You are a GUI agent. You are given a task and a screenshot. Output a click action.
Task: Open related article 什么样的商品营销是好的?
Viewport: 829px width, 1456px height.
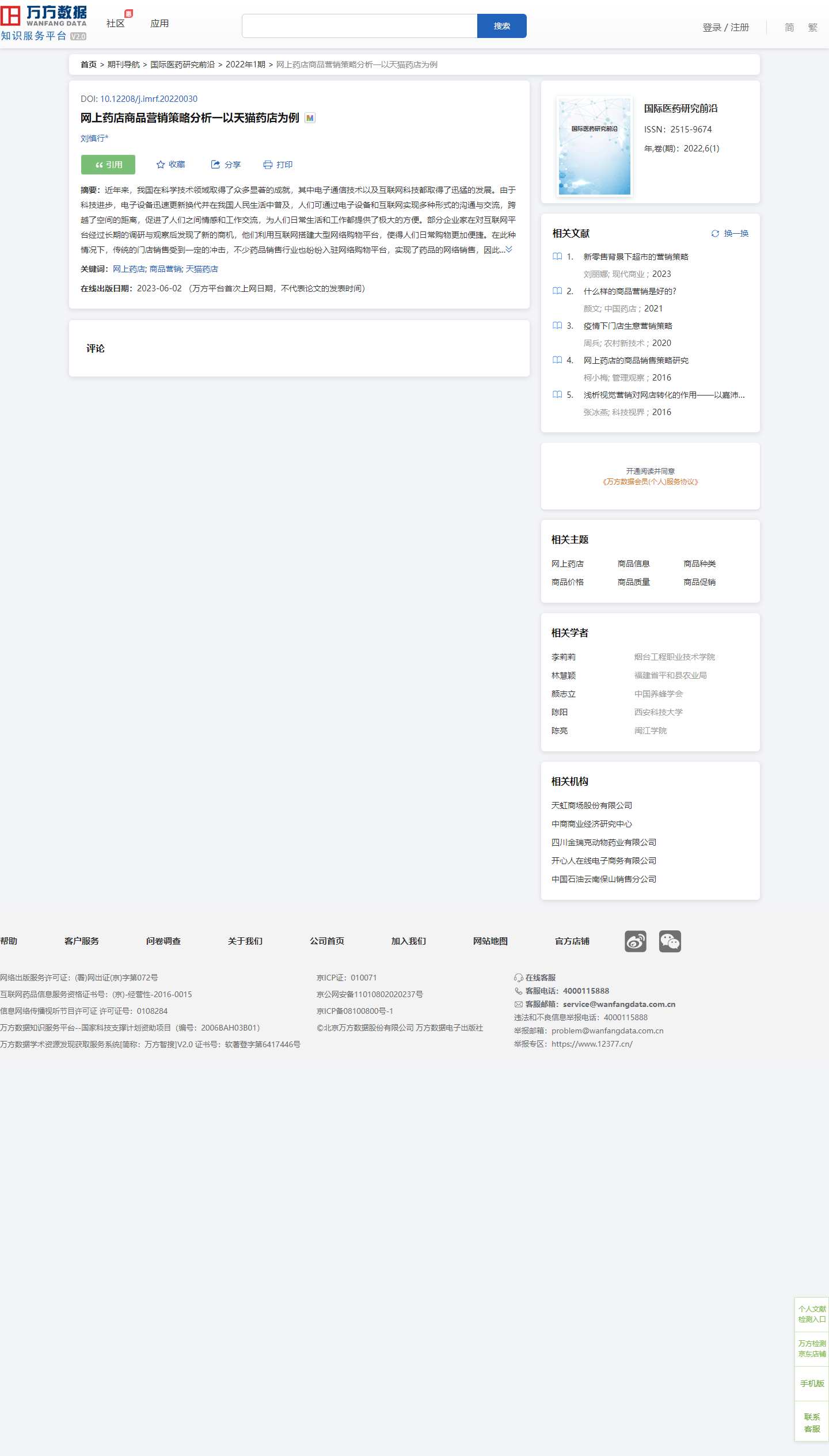point(630,291)
